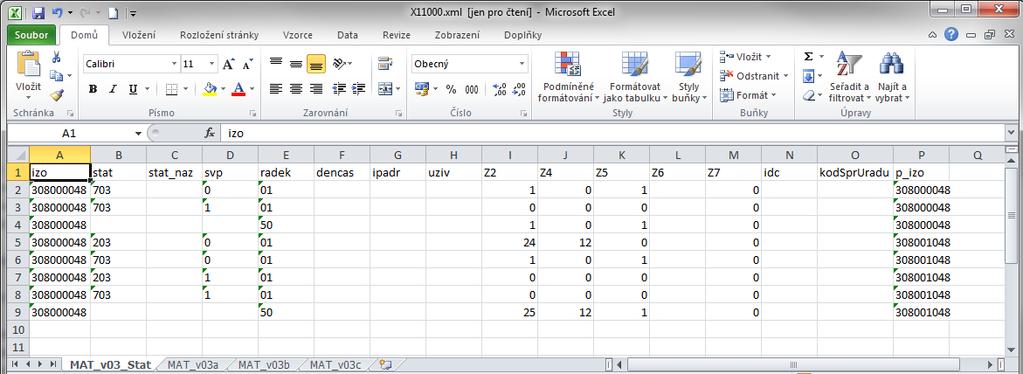Viewport: 1023px width, 374px height.
Task: Apply thousands separator 000 style
Action: click(x=471, y=89)
